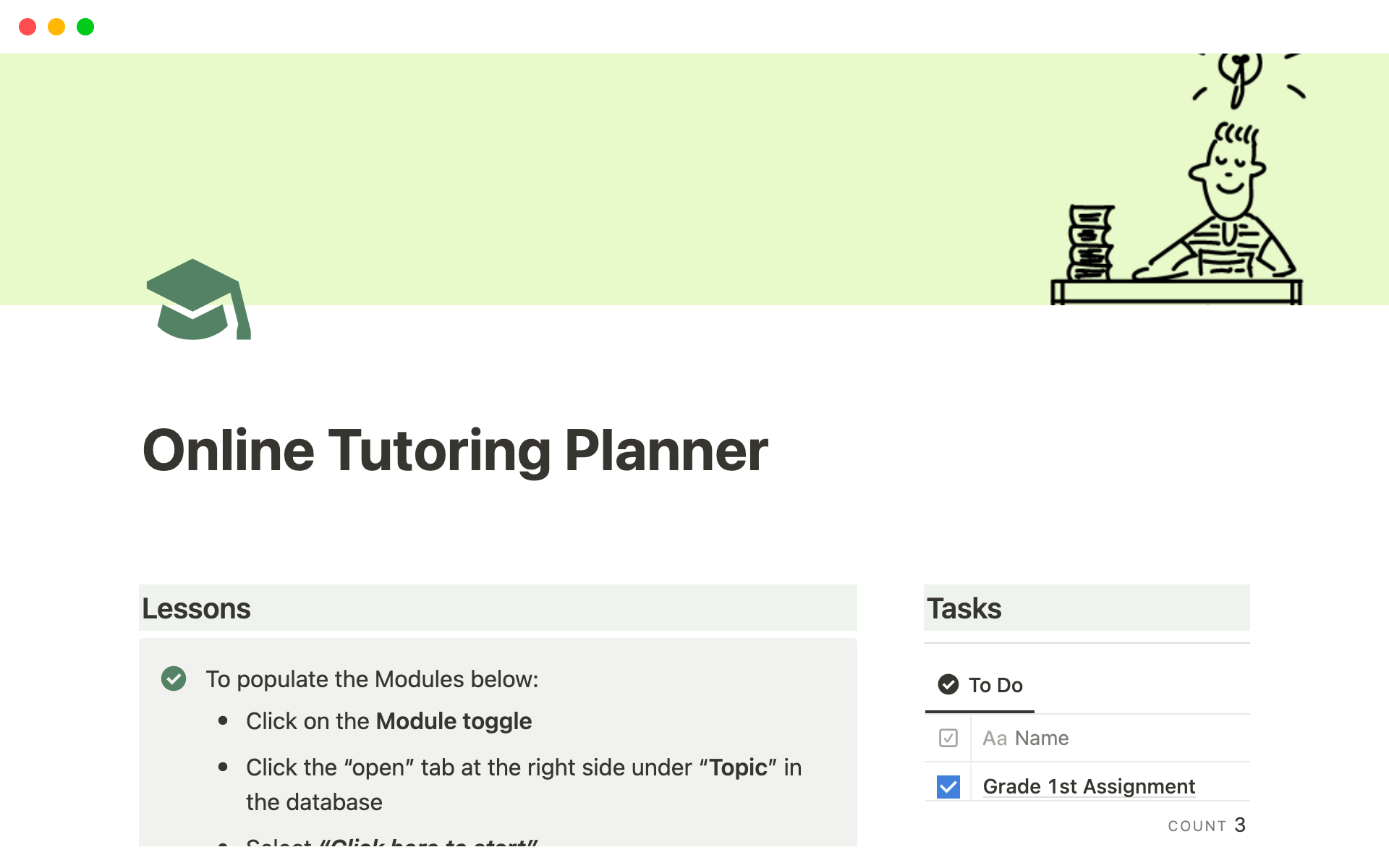Open the COUNT calculation menu
1389x868 pixels.
1206,825
